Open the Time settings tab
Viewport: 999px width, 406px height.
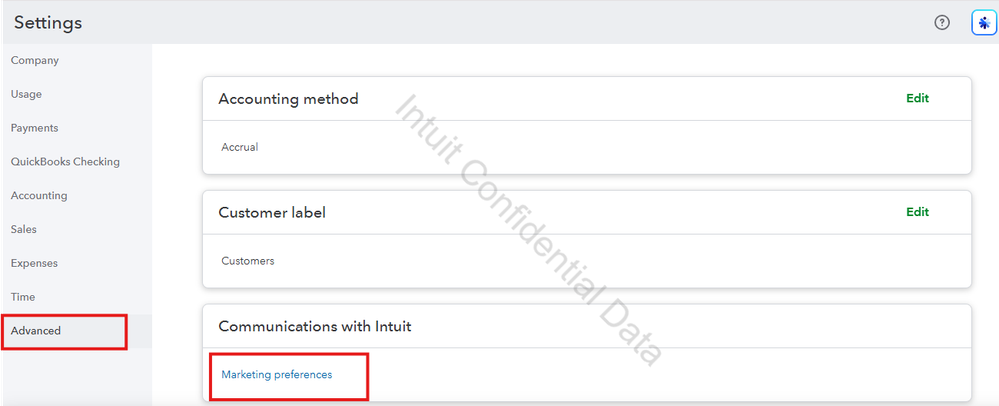(x=23, y=297)
